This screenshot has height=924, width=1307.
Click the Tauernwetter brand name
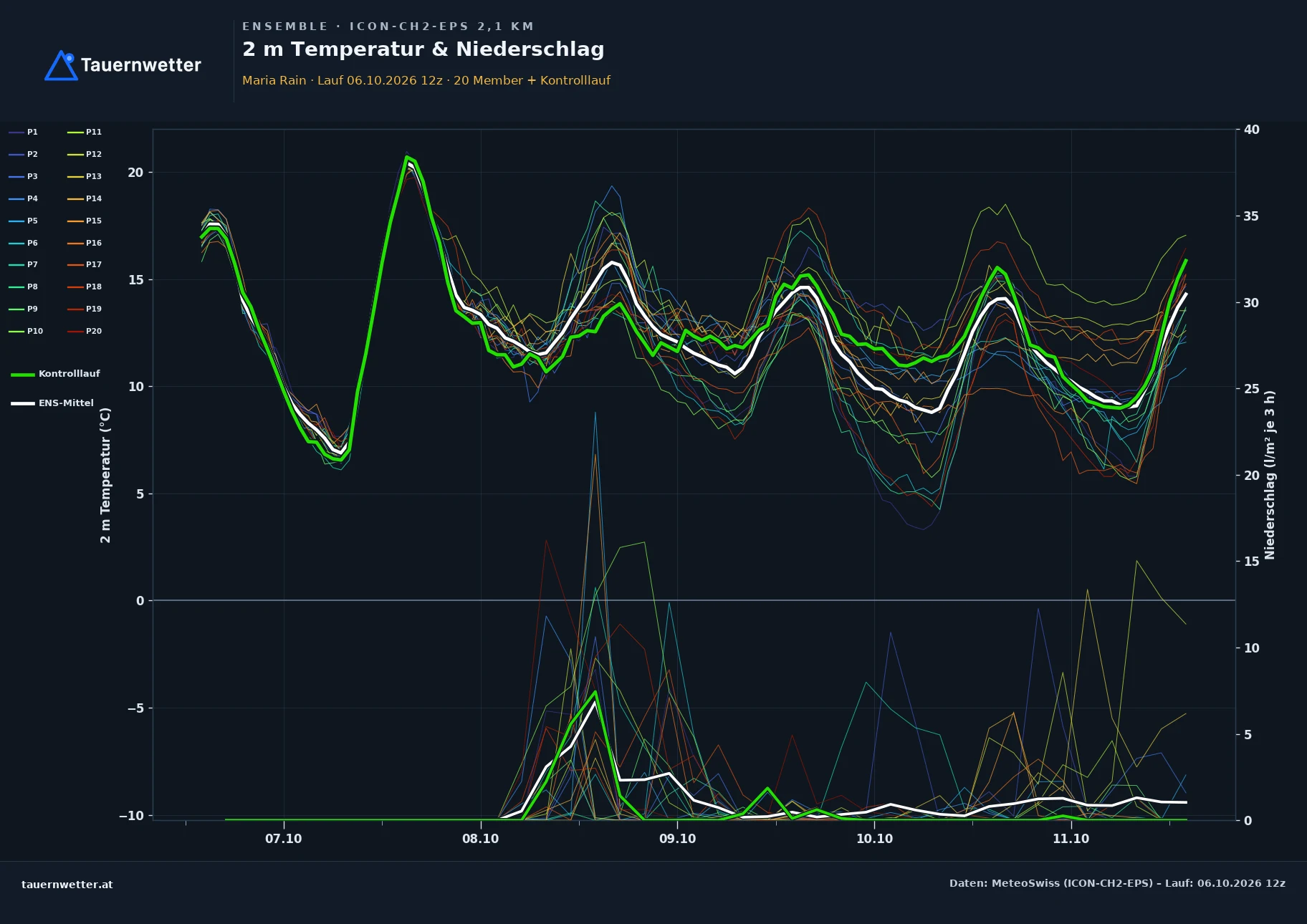(141, 65)
